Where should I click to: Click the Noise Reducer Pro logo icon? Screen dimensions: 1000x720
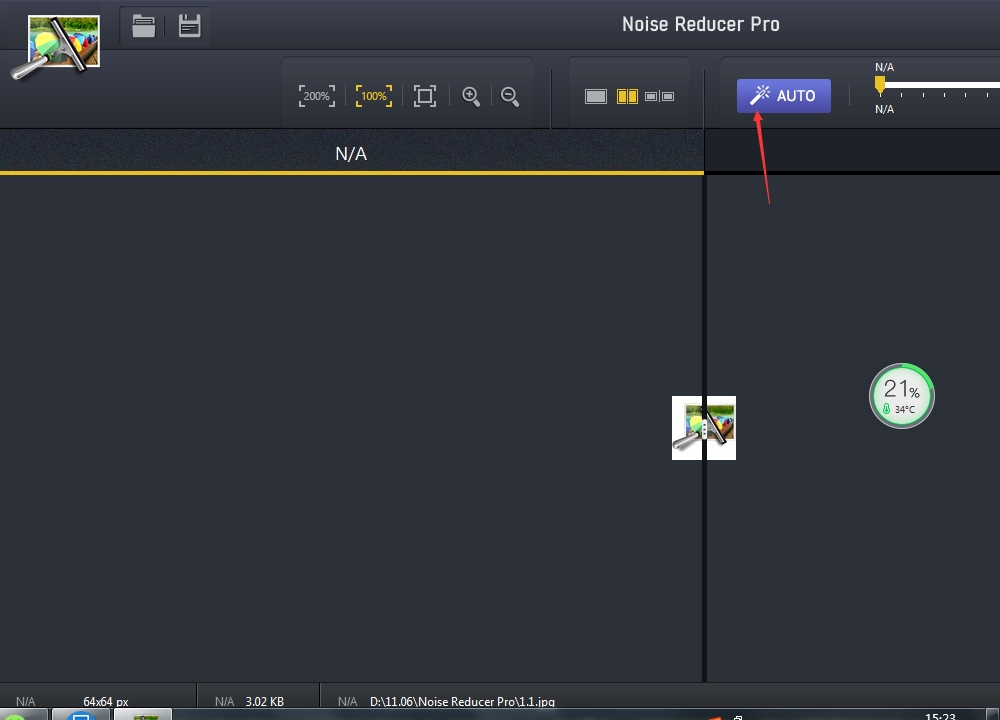point(56,48)
